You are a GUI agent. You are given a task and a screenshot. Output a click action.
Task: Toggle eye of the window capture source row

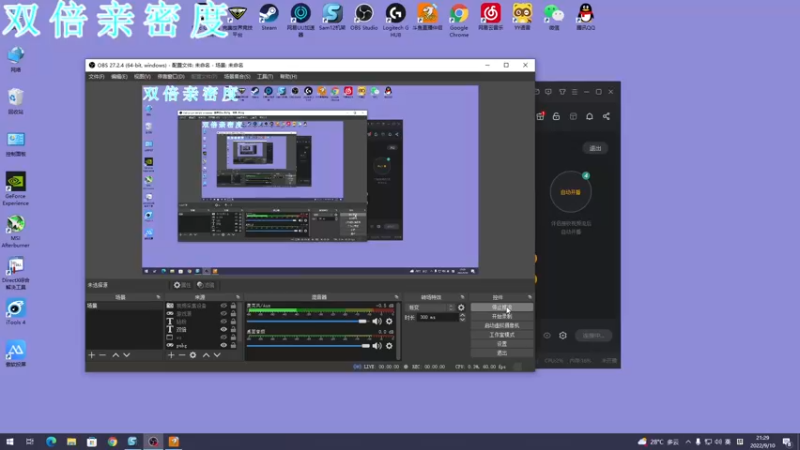click(223, 337)
